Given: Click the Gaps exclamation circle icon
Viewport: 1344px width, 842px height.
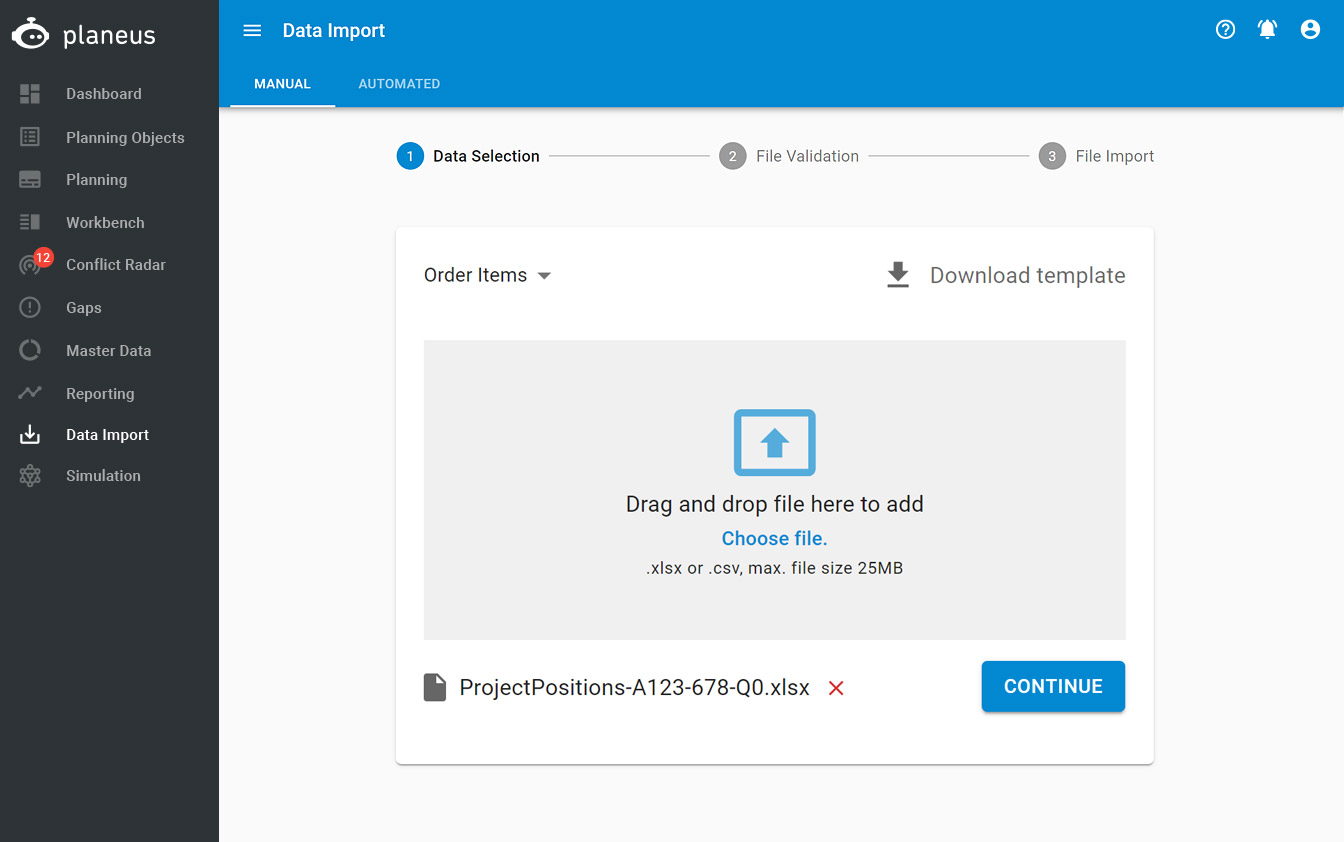Looking at the screenshot, I should tap(30, 308).
